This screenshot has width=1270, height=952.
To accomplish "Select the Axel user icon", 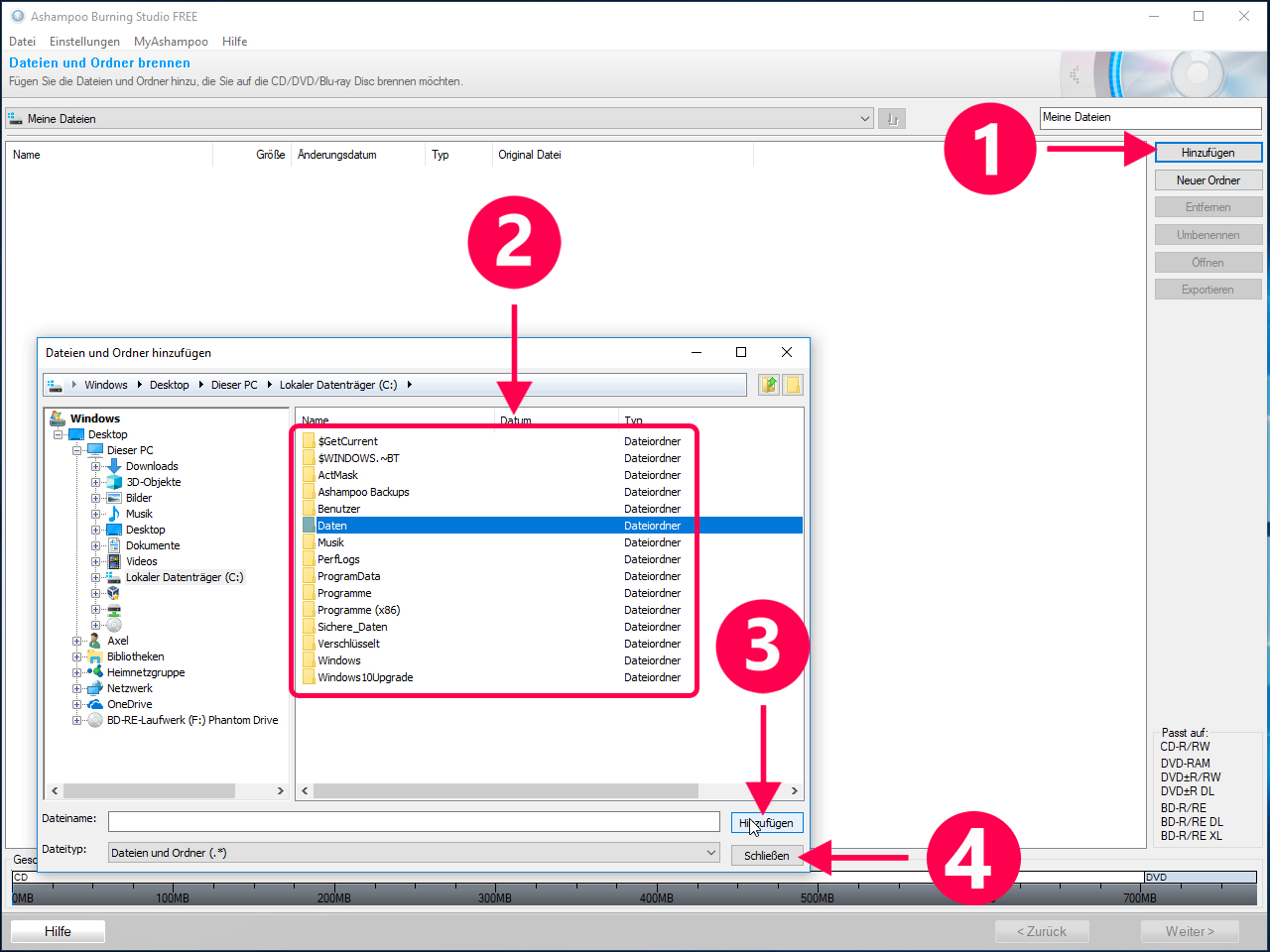I will (x=95, y=641).
